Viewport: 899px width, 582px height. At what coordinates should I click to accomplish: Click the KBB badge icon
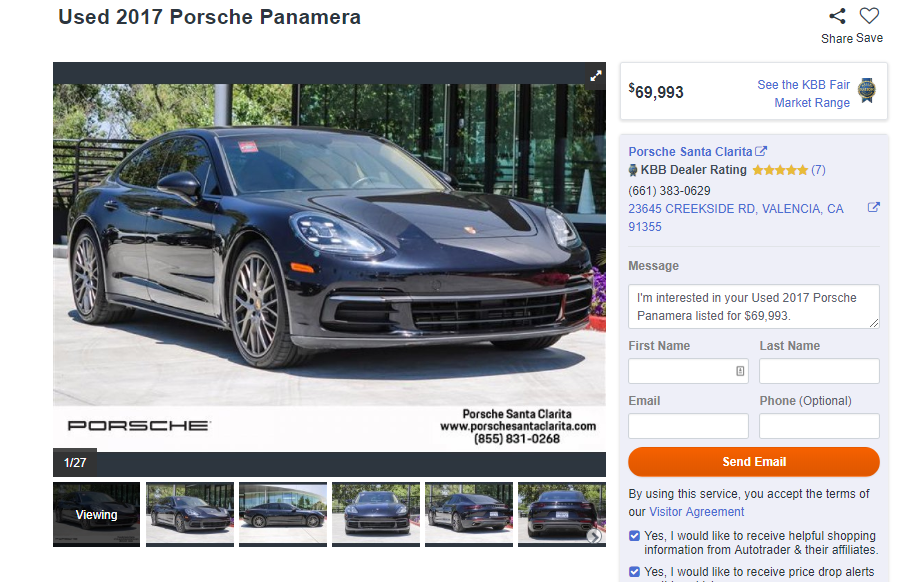867,91
